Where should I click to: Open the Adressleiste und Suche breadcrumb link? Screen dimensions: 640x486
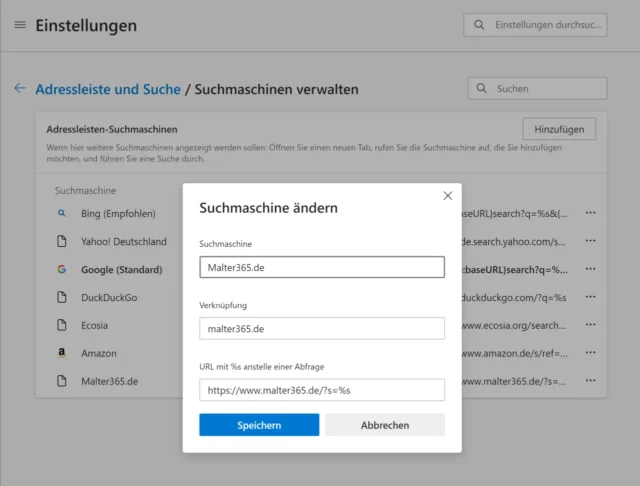pyautogui.click(x=108, y=89)
